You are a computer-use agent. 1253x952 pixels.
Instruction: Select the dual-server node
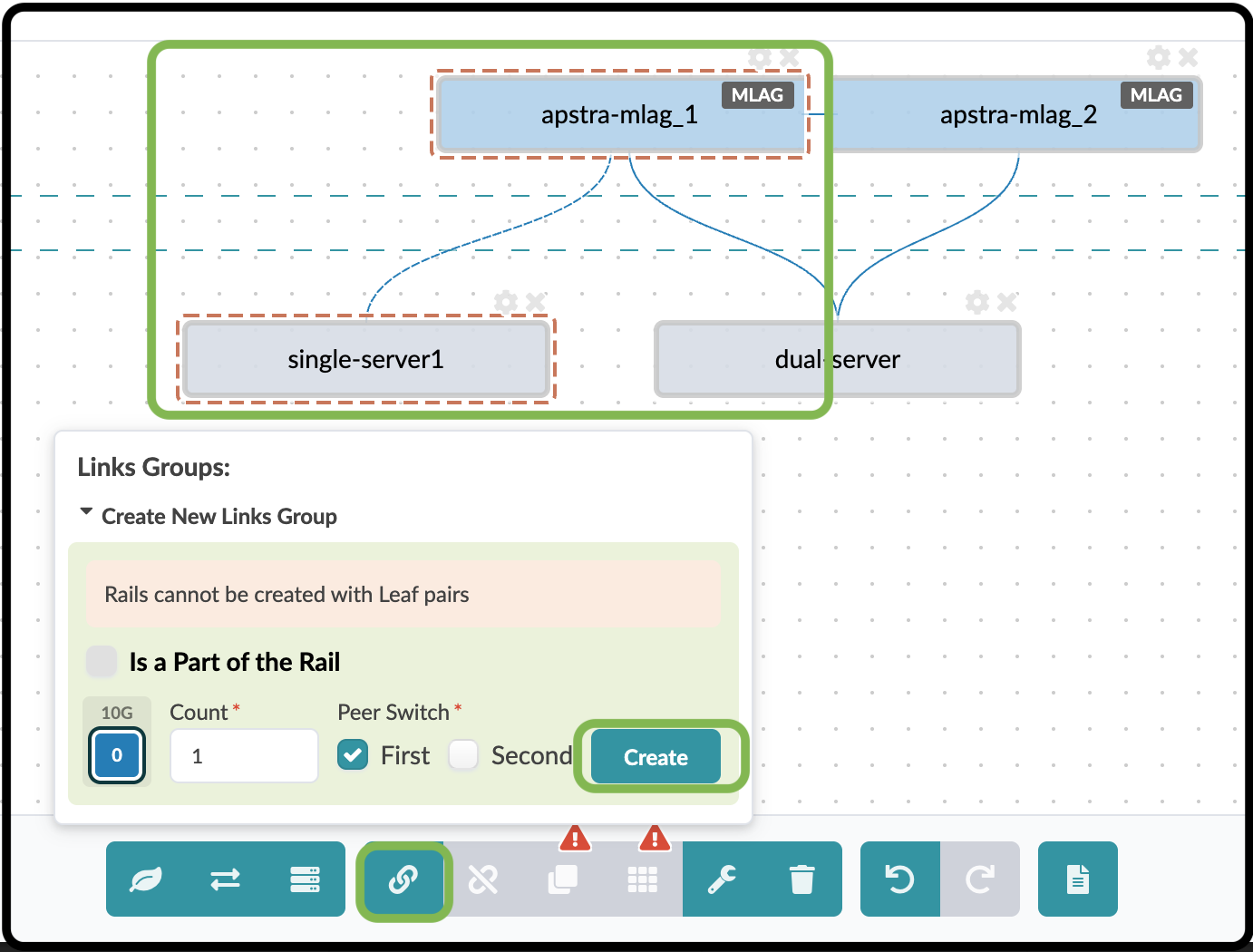coord(838,359)
